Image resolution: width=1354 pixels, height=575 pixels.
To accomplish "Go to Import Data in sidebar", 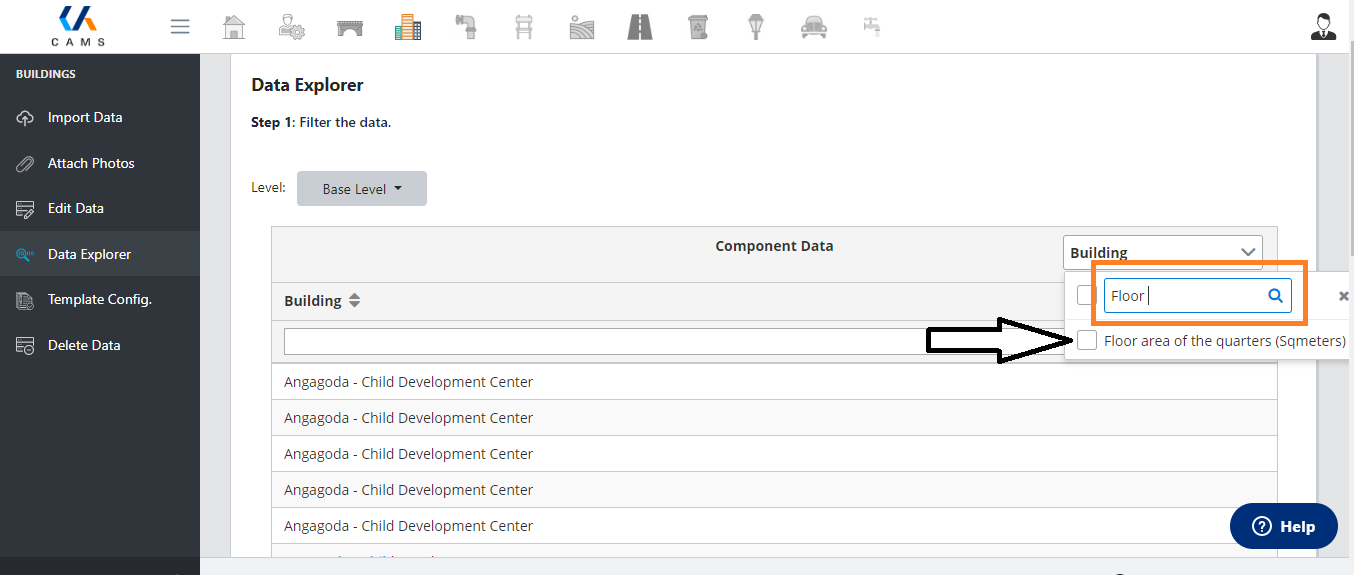I will click(85, 118).
